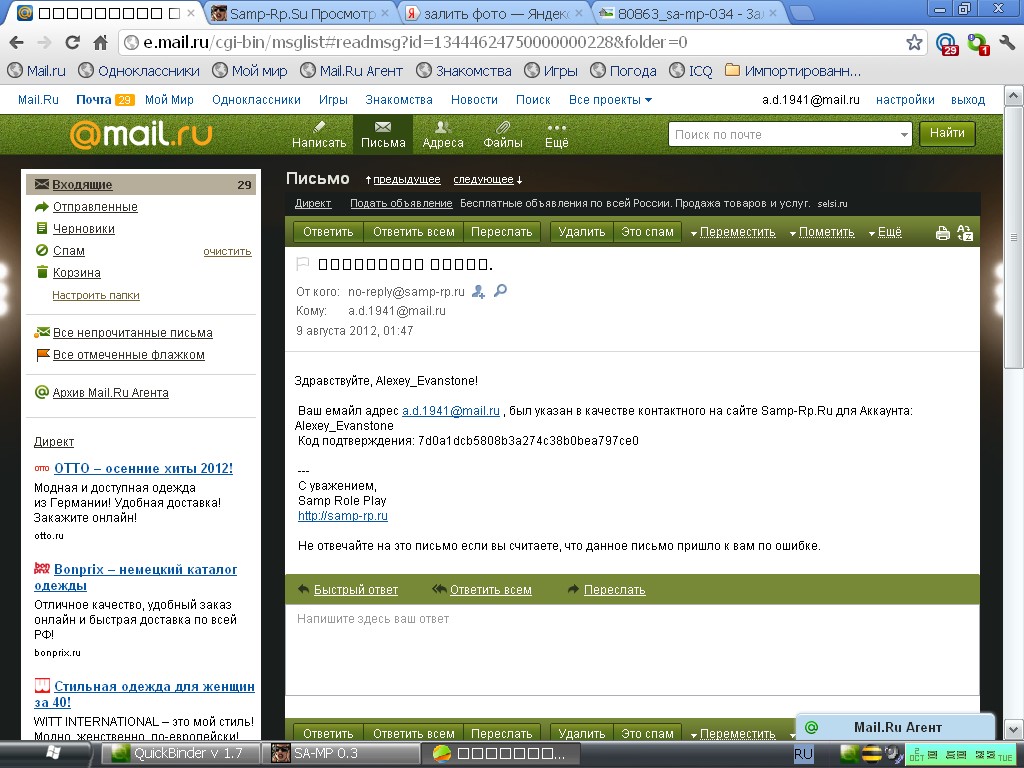This screenshot has height=768, width=1024.
Task: Click the top Удалить button
Action: click(582, 232)
